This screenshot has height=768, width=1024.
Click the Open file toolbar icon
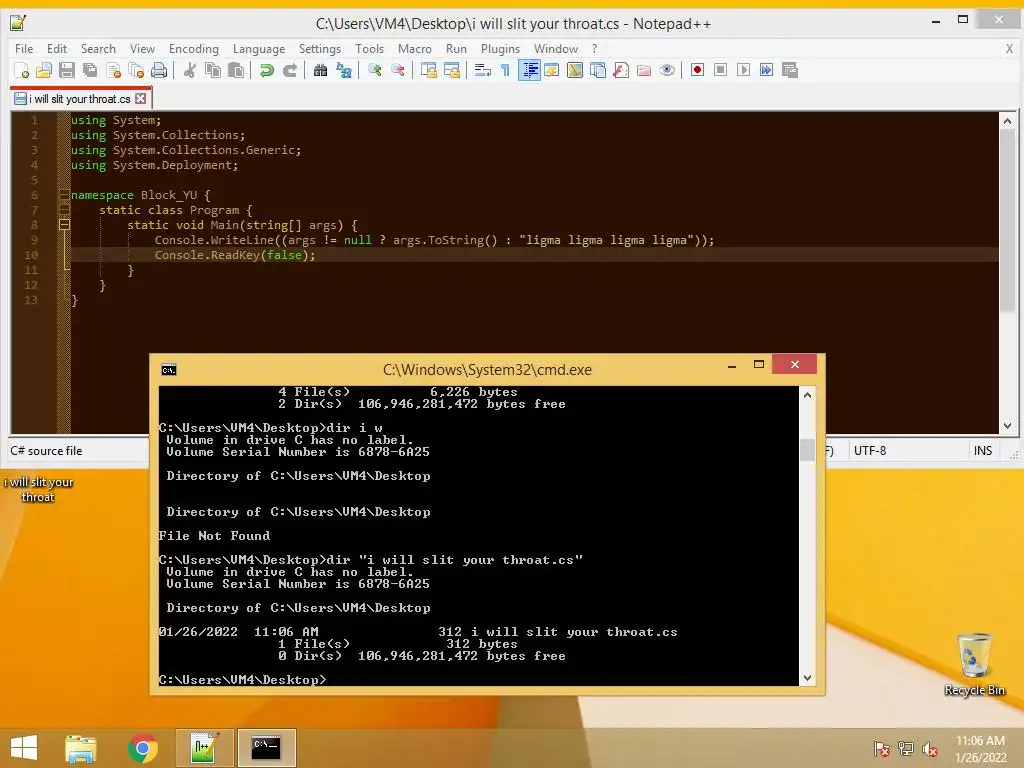(x=44, y=70)
